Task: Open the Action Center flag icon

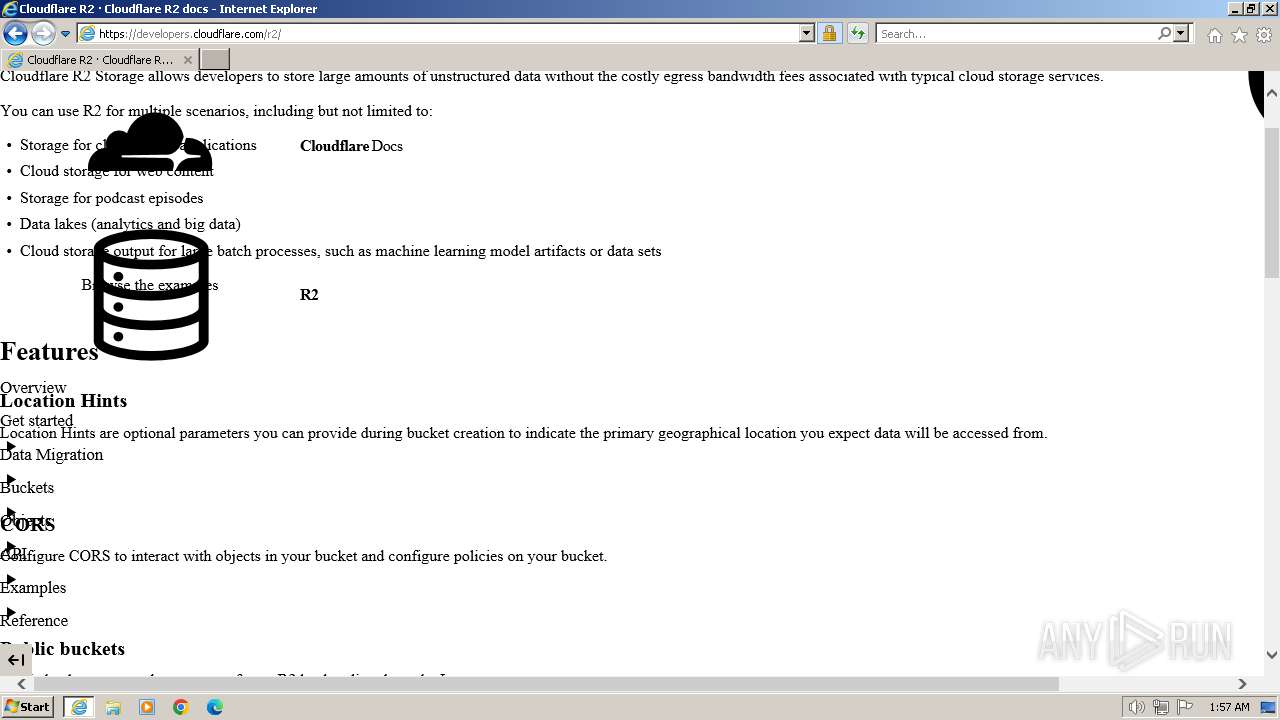Action: coord(1185,707)
